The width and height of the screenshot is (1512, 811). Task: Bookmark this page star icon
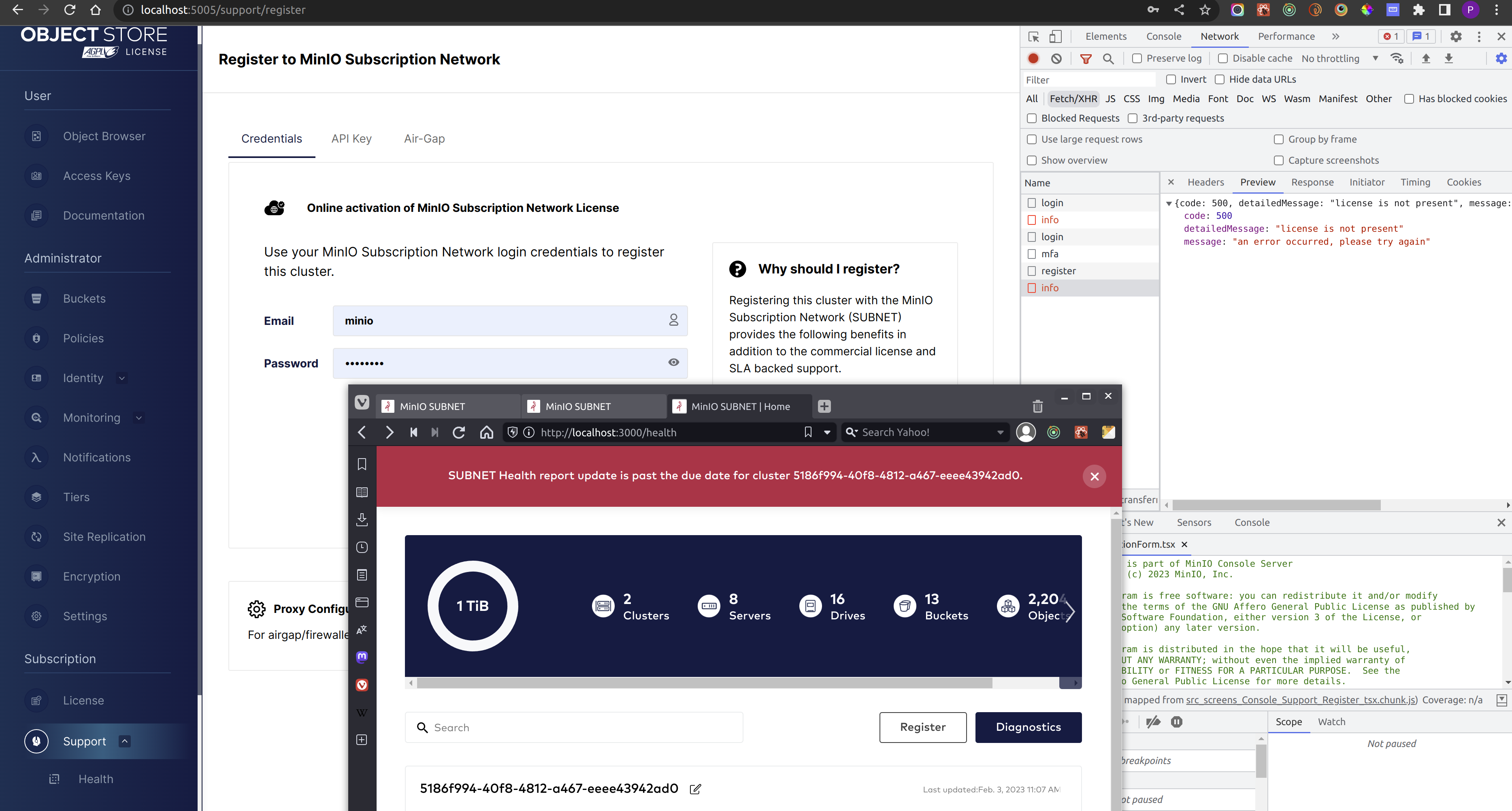click(1205, 10)
